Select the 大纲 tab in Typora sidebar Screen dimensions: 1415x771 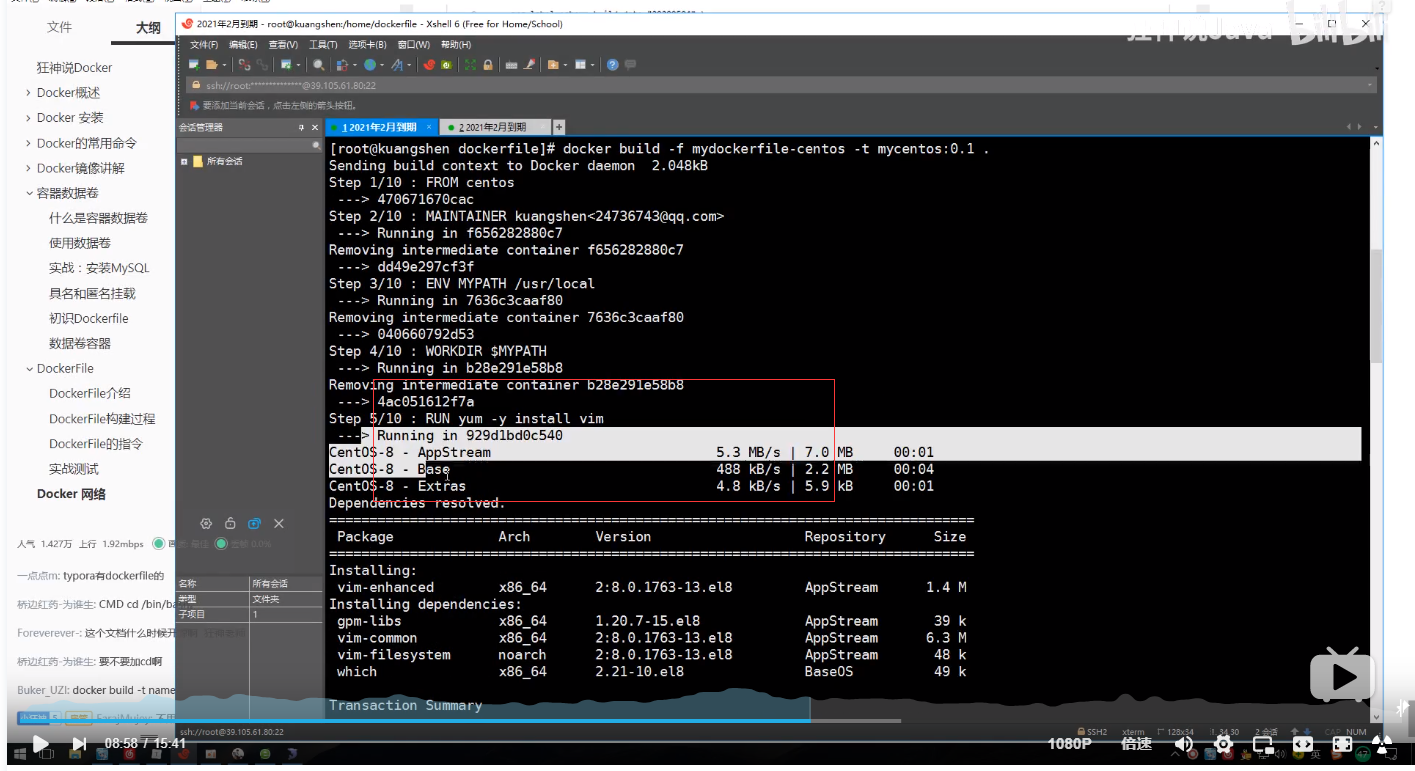(x=148, y=27)
